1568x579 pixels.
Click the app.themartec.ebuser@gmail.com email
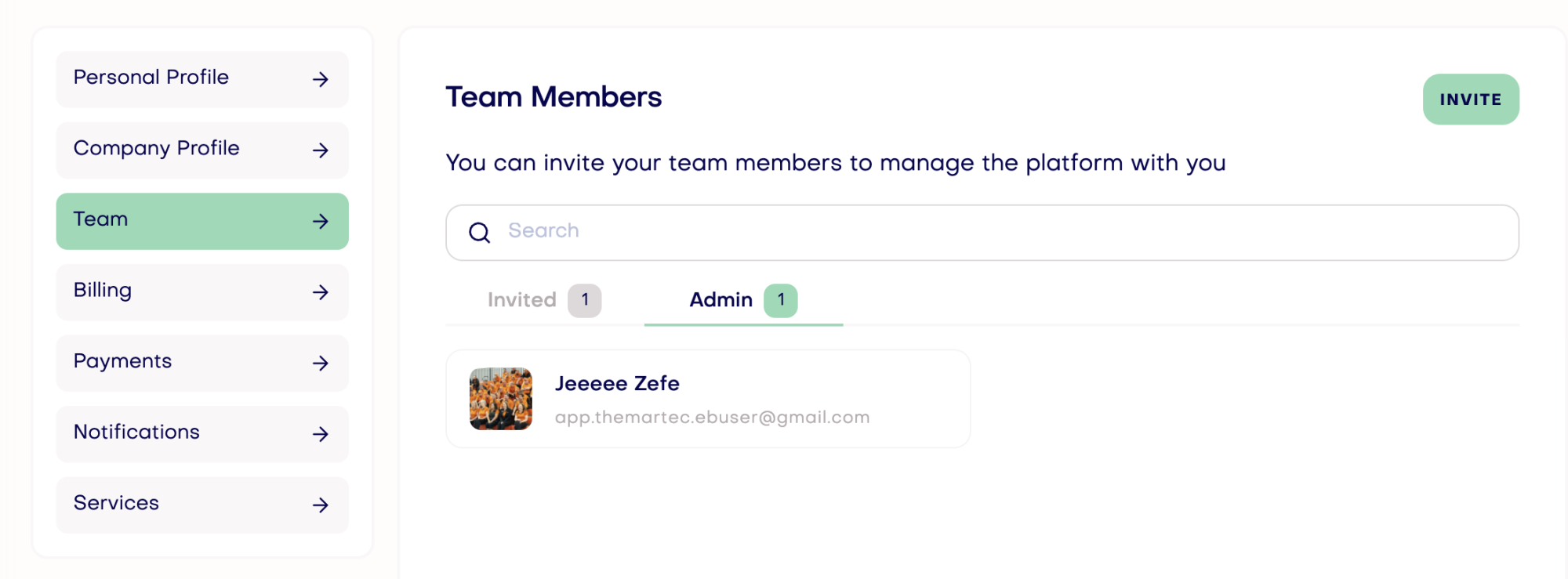tap(712, 418)
